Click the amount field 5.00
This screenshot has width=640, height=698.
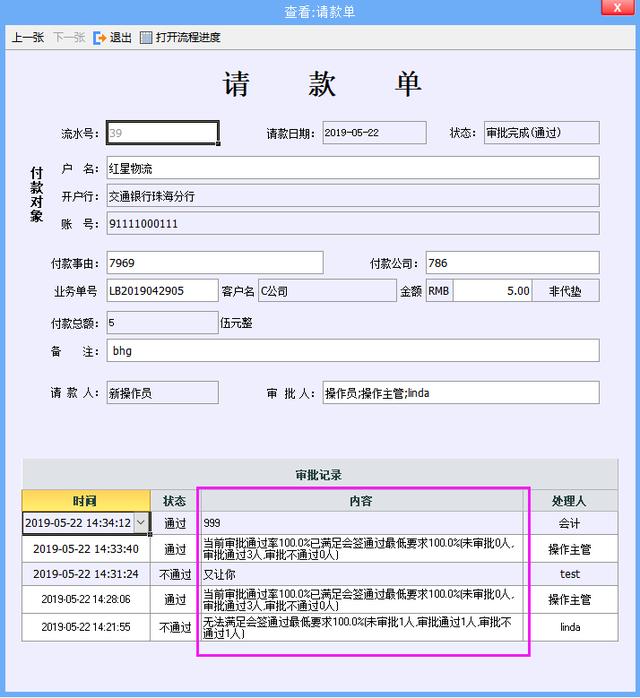[493, 291]
